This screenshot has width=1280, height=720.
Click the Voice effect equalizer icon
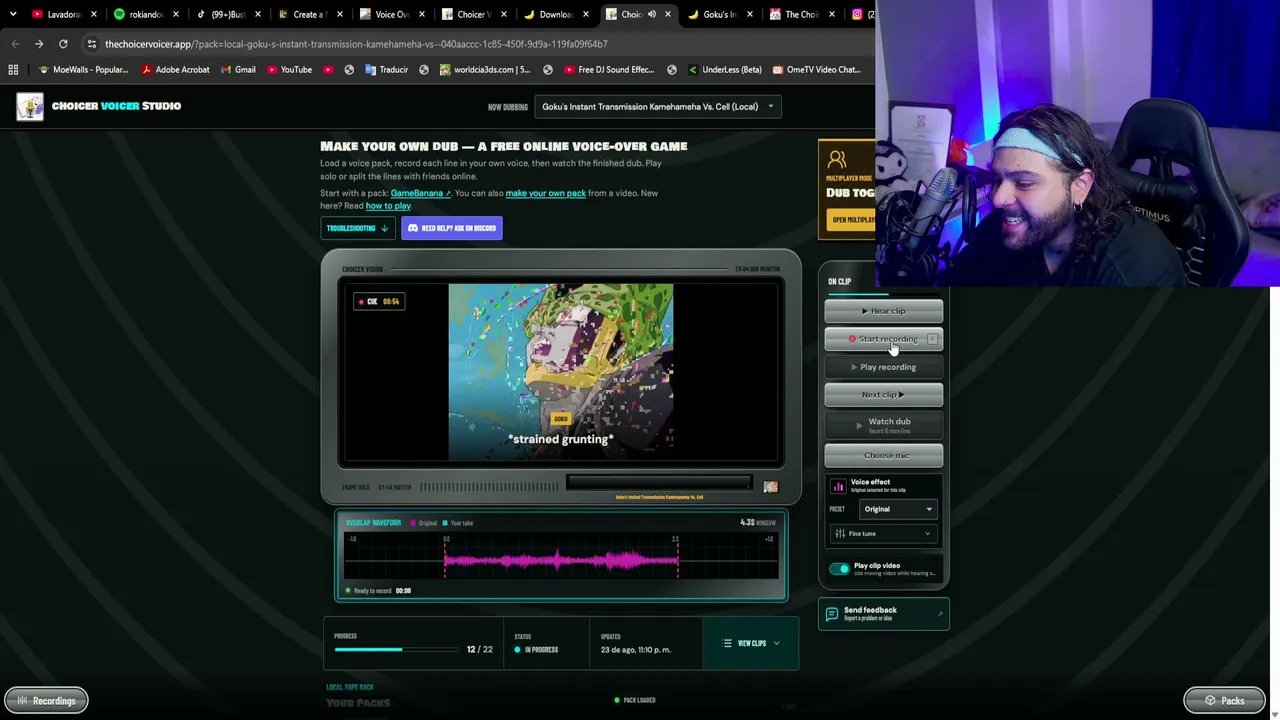[x=838, y=487]
